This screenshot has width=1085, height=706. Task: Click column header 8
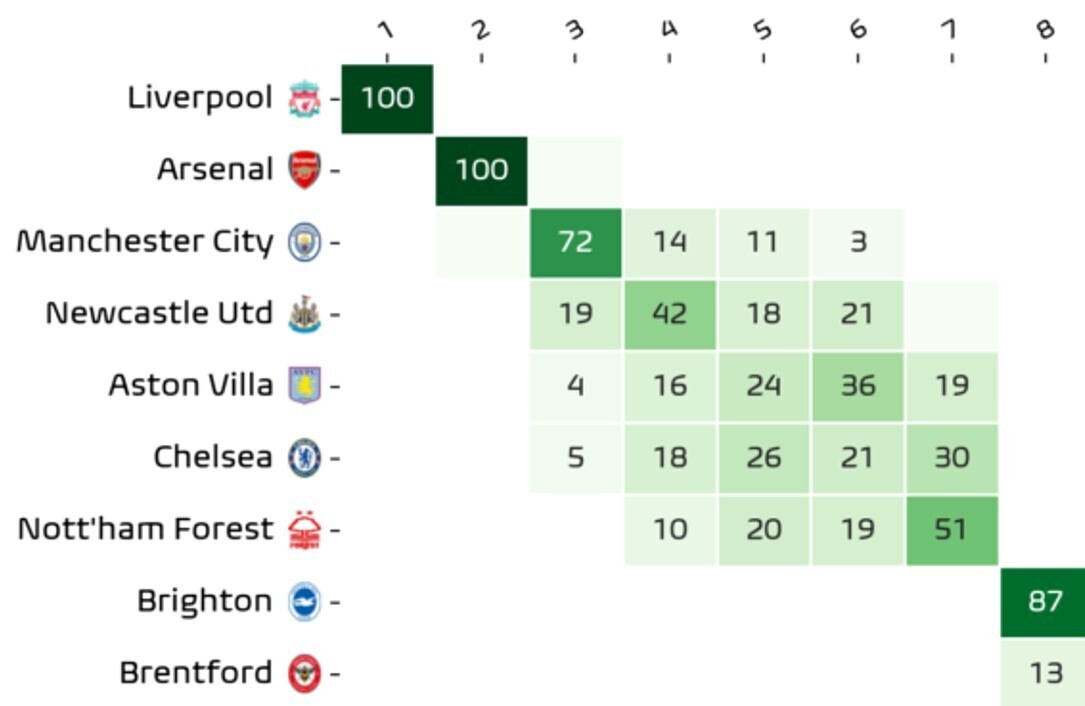(1046, 29)
